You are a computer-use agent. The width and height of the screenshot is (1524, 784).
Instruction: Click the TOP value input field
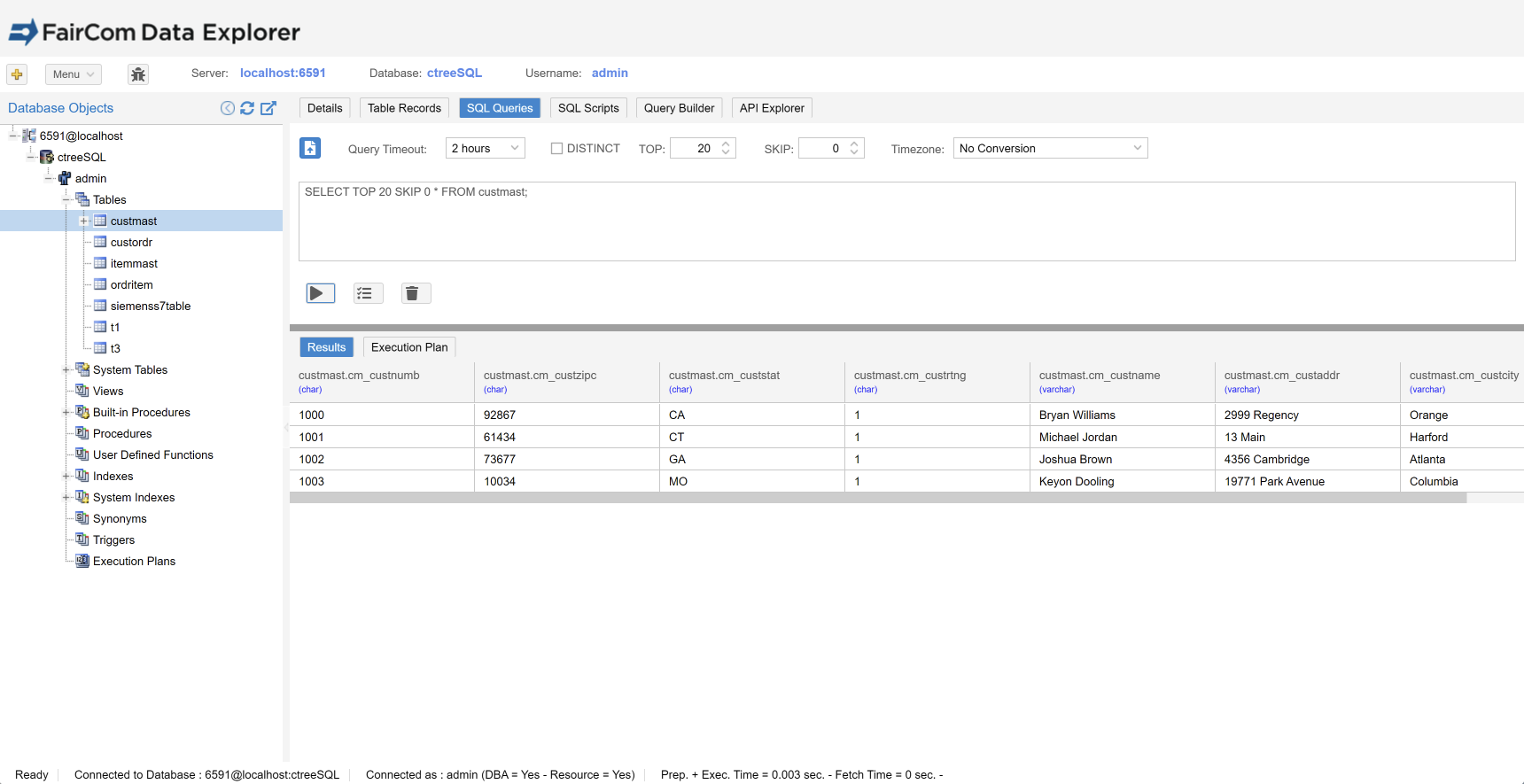pos(695,148)
